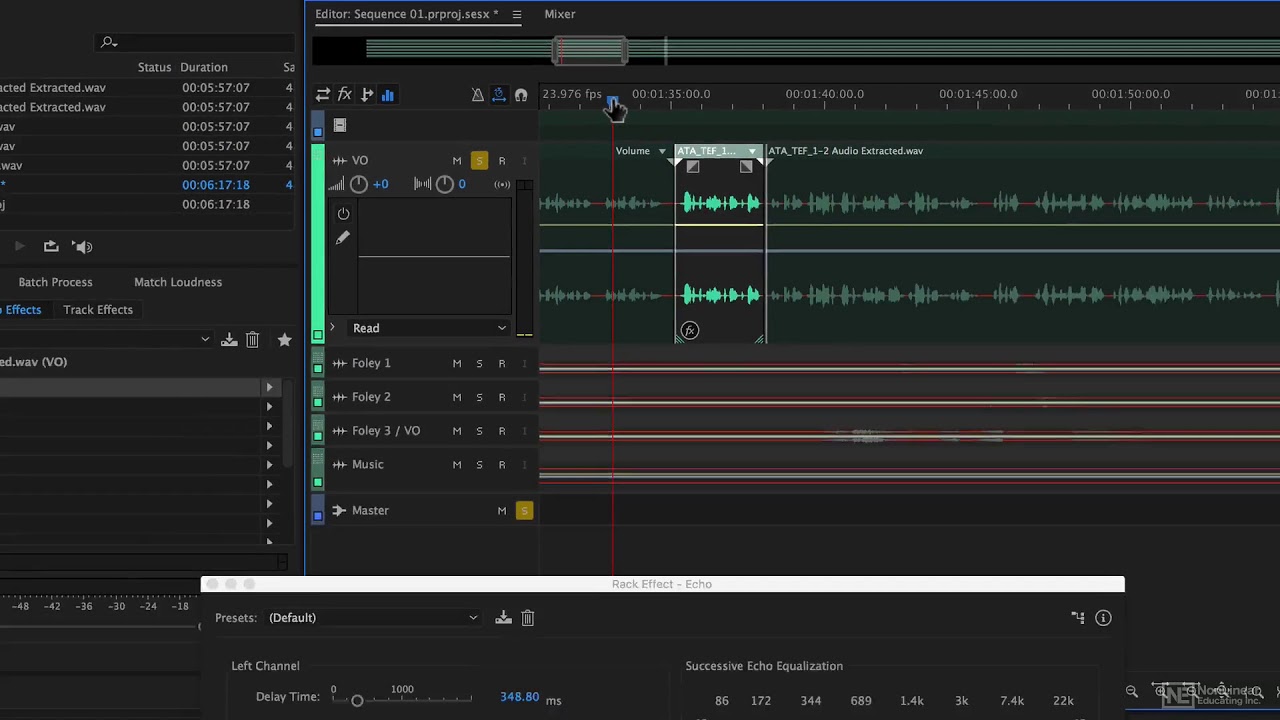This screenshot has width=1280, height=720.
Task: Save Echo preset with download icon
Action: point(503,618)
